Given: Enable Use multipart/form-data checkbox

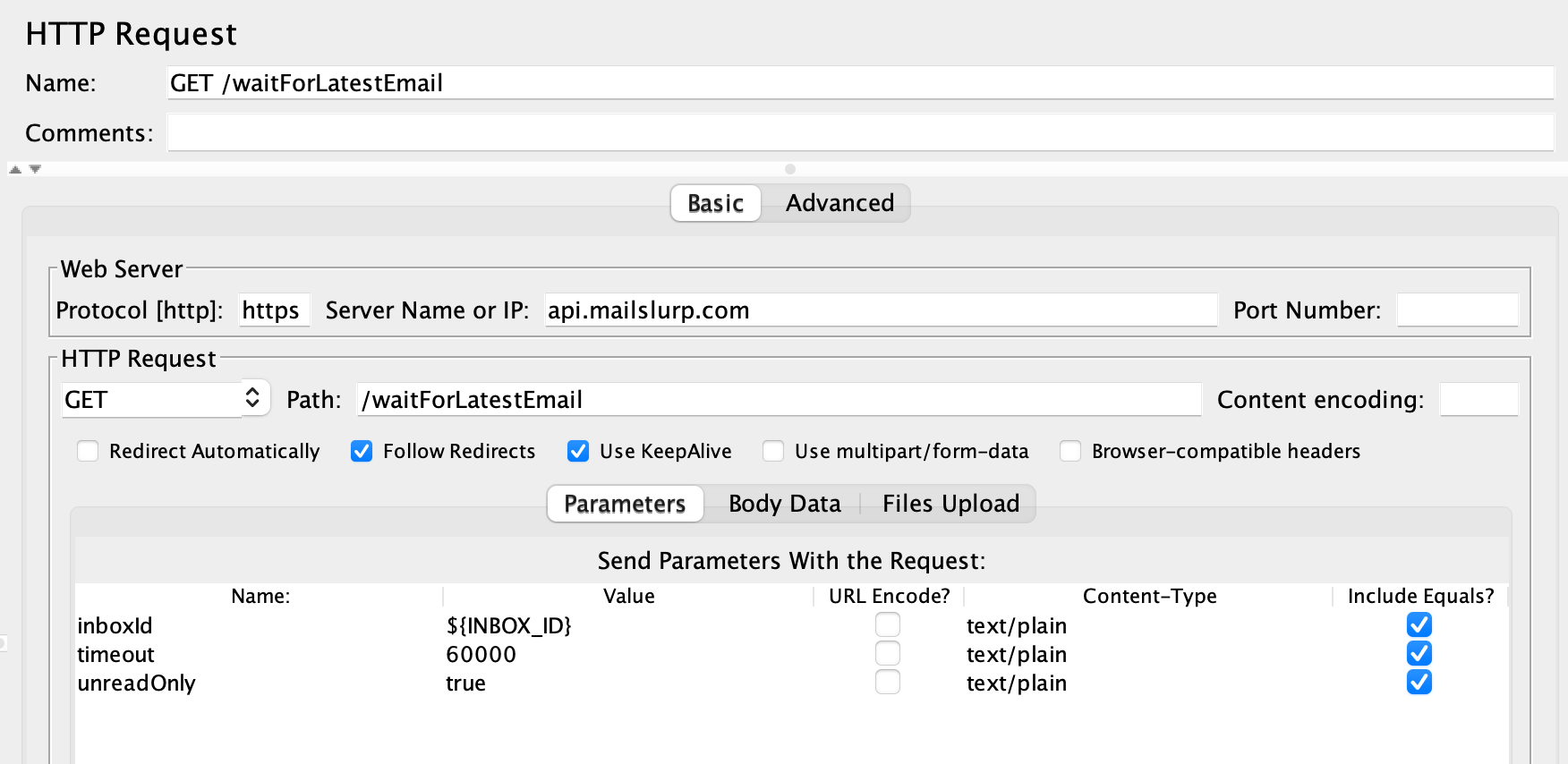Looking at the screenshot, I should tap(773, 451).
